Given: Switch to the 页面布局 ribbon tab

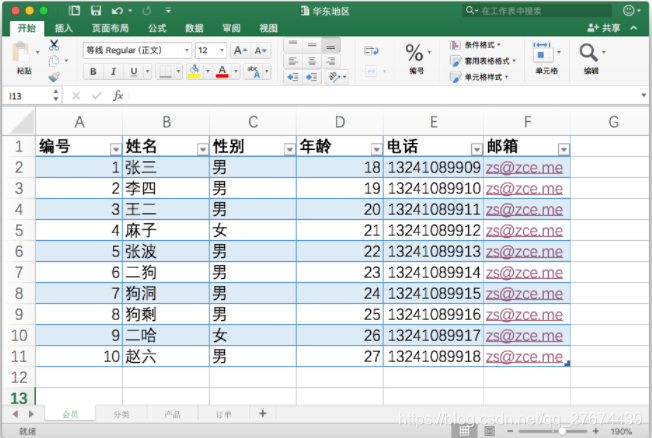Looking at the screenshot, I should [110, 28].
